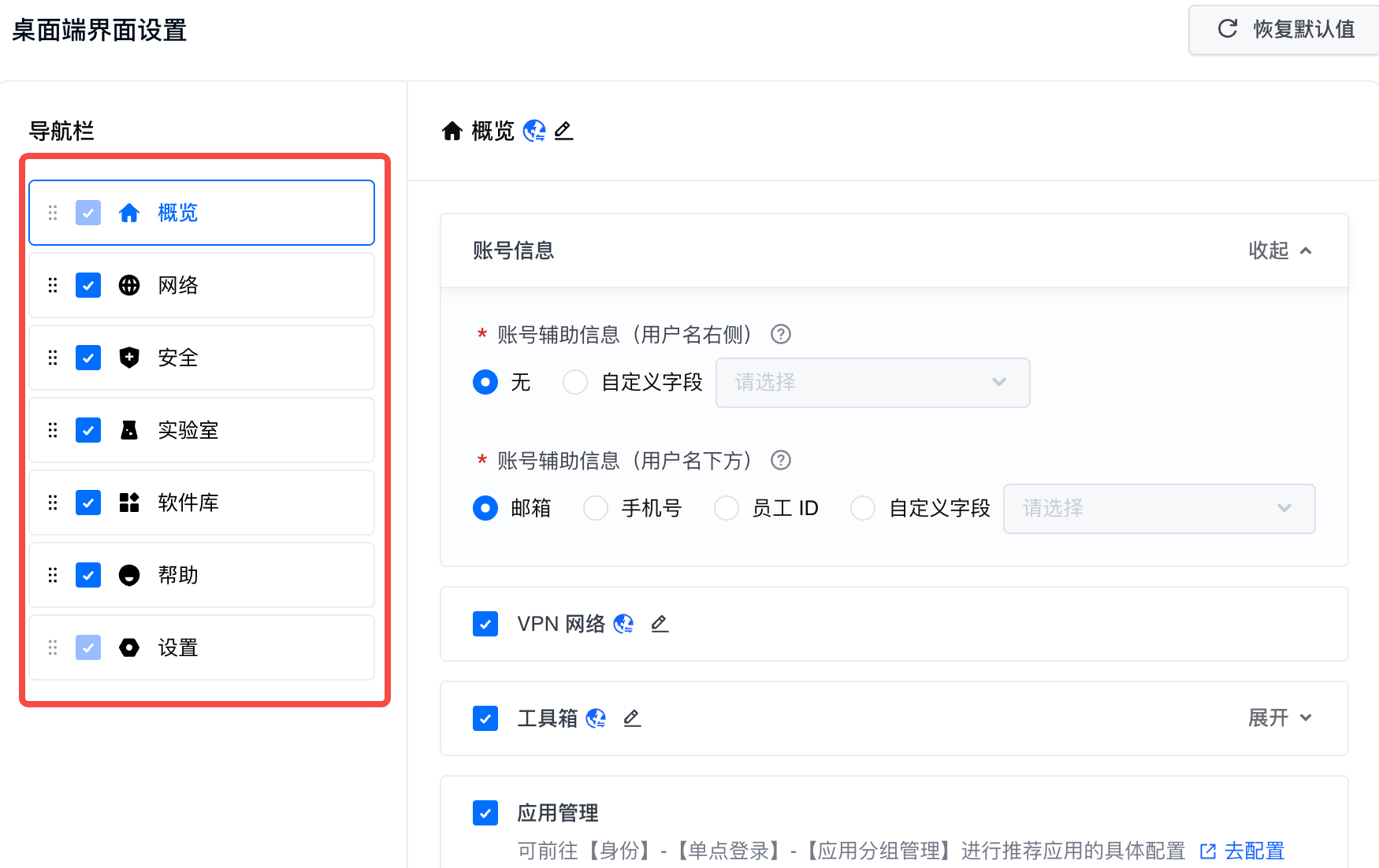Expand the 工具箱 section via 展开
1379x868 pixels.
(1279, 718)
